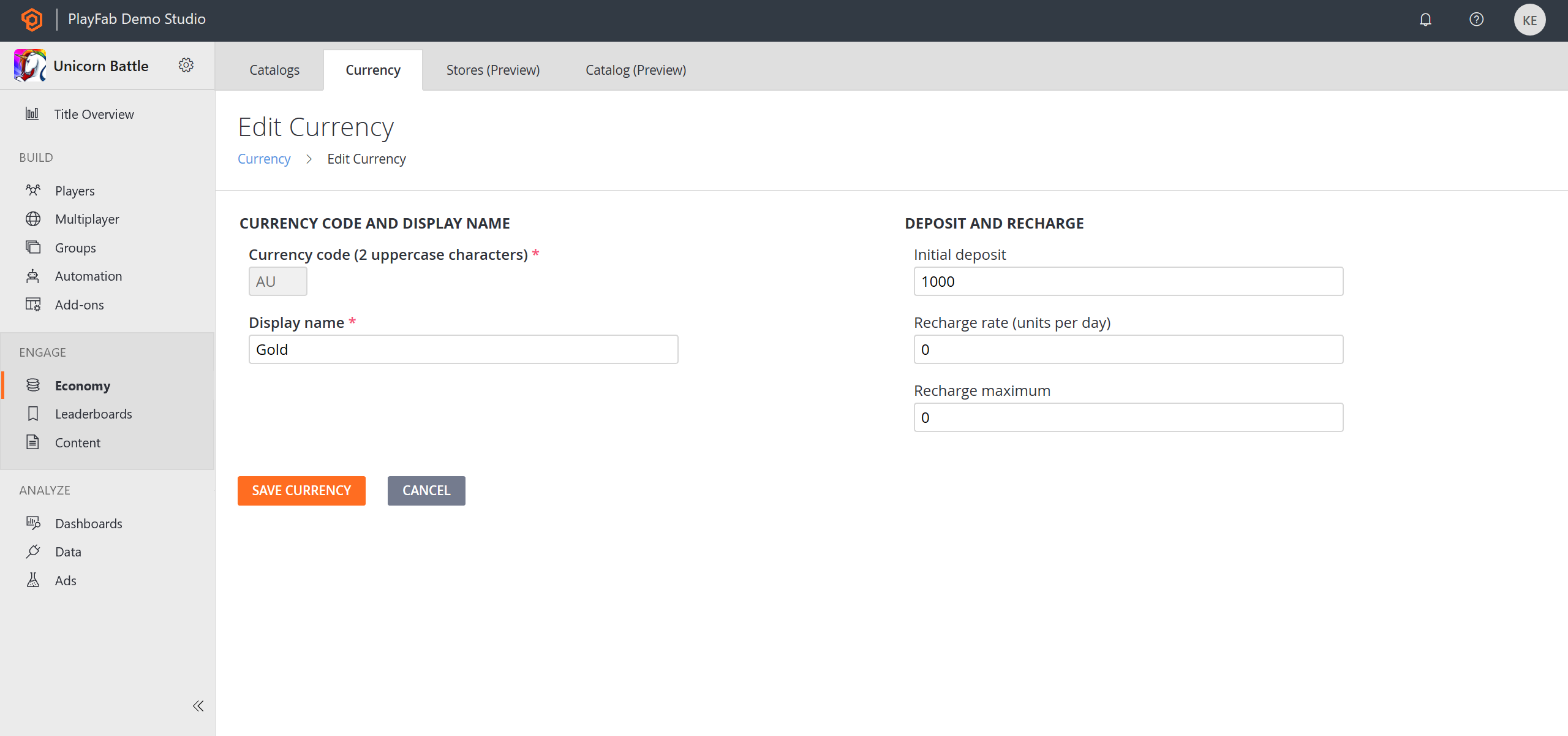
Task: Select the Currency code input field
Action: click(278, 281)
